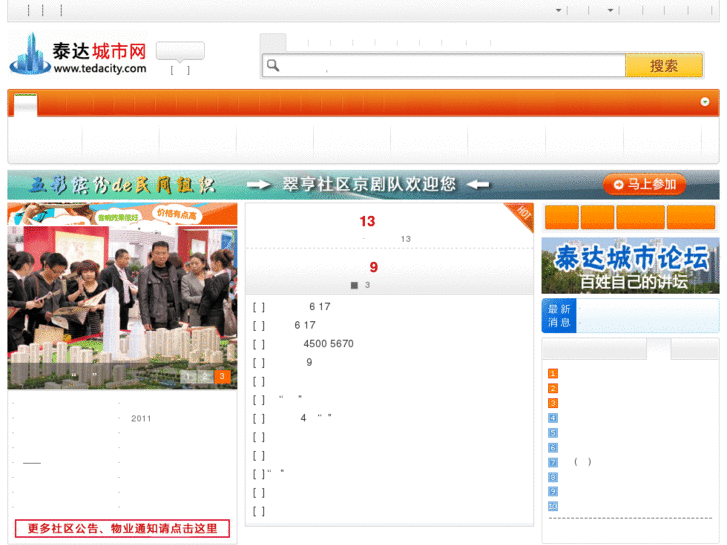This screenshot has width=727, height=545.
Task: Click ranking badge number 5
Action: (x=553, y=433)
